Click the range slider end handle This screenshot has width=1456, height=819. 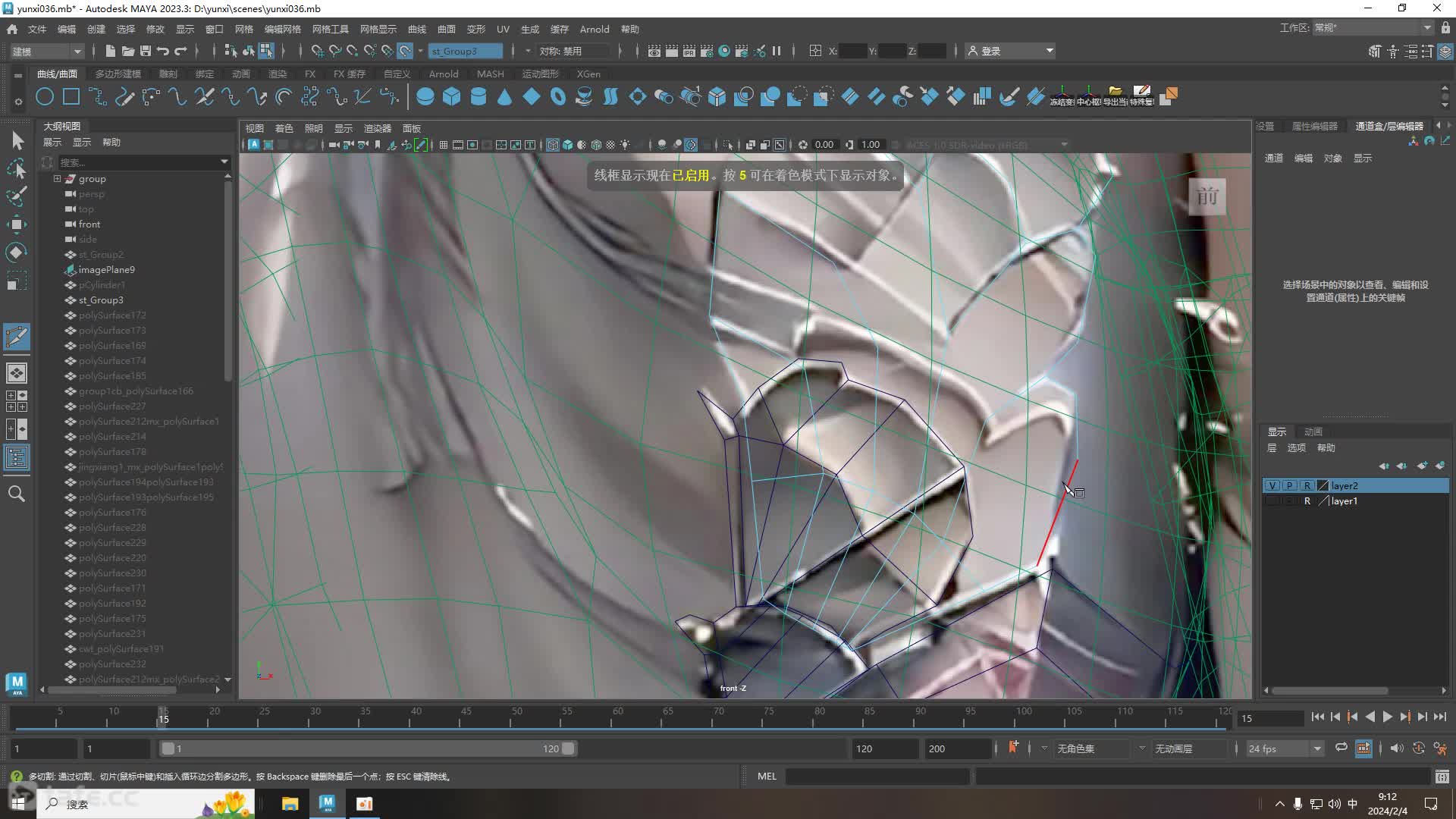click(x=568, y=748)
